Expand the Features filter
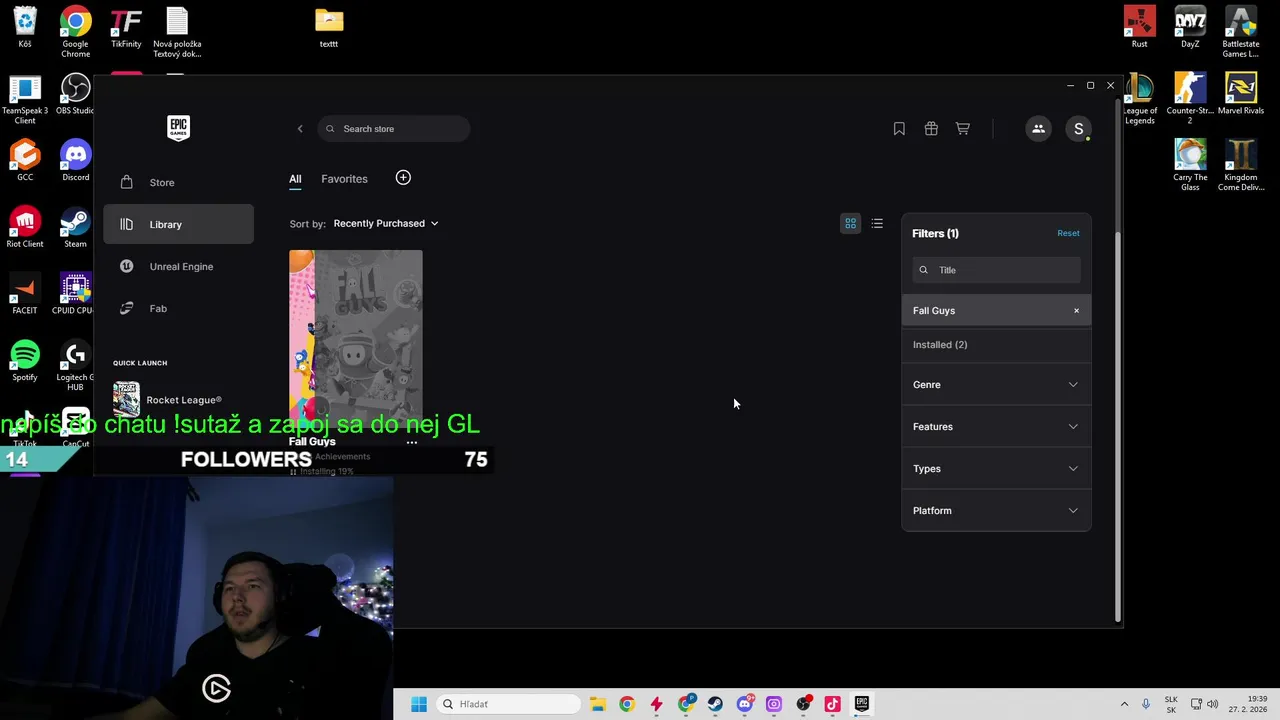This screenshot has height=720, width=1280. click(x=996, y=427)
